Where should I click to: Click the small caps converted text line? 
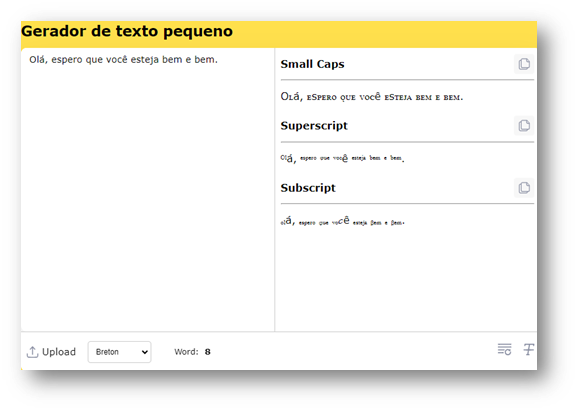tap(371, 97)
